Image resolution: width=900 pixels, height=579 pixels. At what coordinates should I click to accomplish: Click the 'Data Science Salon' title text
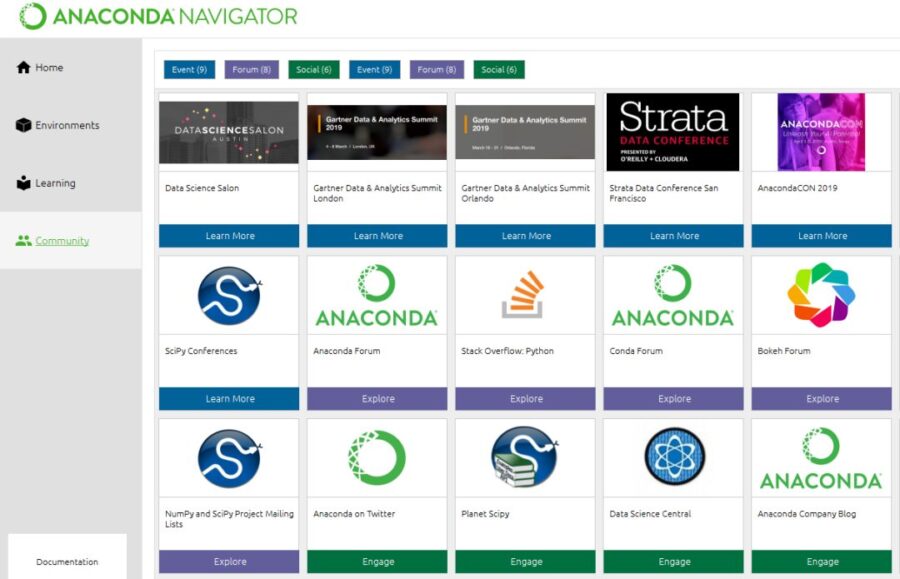(202, 188)
